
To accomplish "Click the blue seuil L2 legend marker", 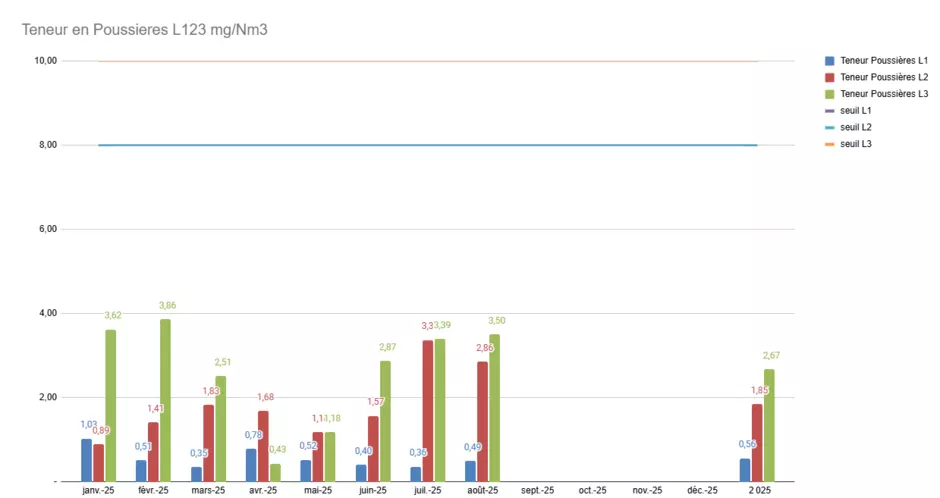I will pos(829,128).
